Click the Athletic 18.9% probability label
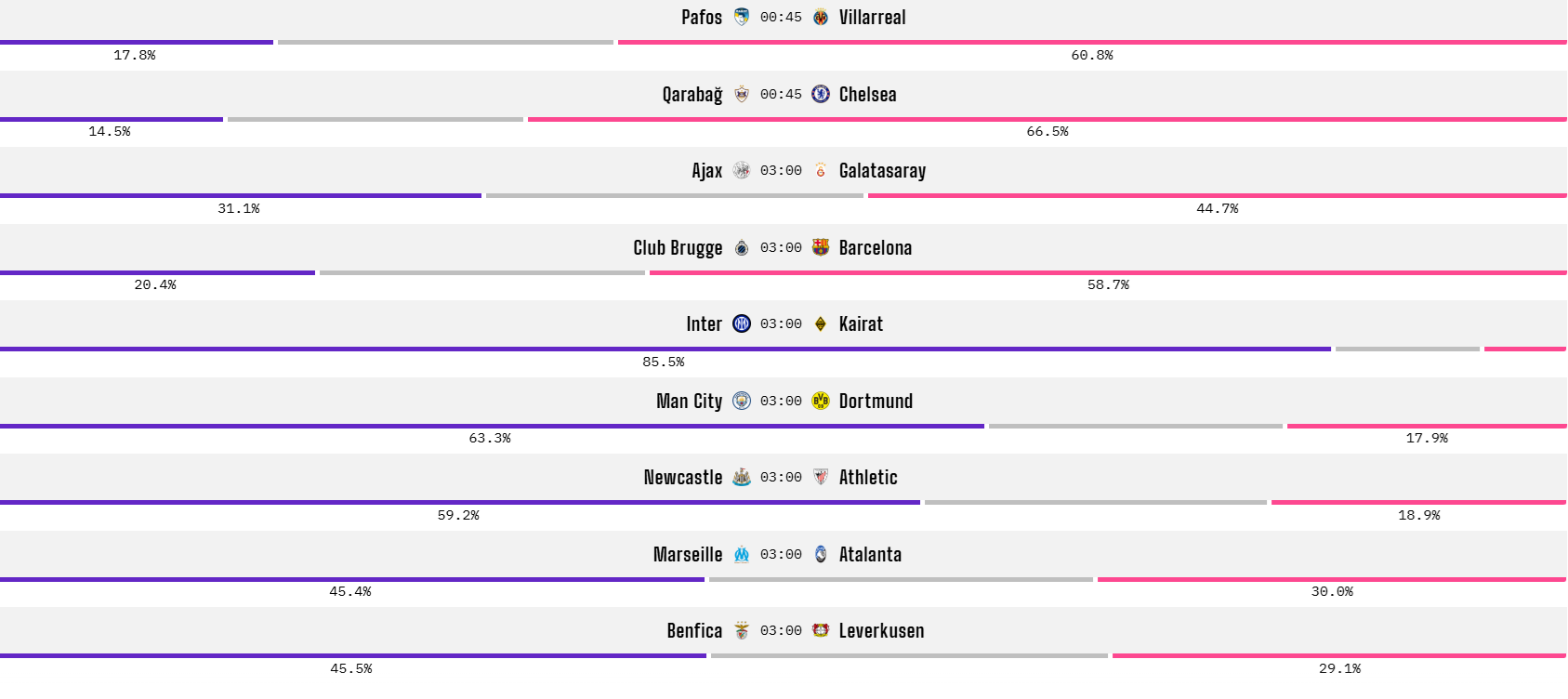This screenshot has height=699, width=1568. click(x=1418, y=515)
